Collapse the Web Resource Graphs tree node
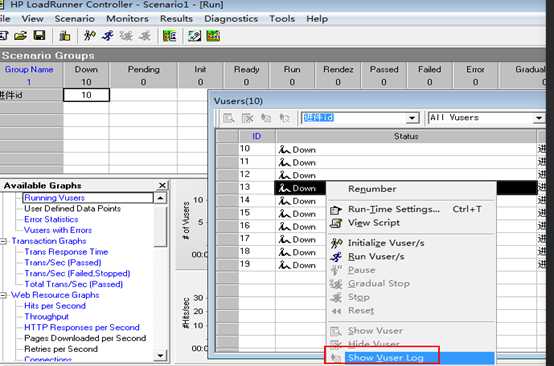The width and height of the screenshot is (554, 366). point(3,295)
